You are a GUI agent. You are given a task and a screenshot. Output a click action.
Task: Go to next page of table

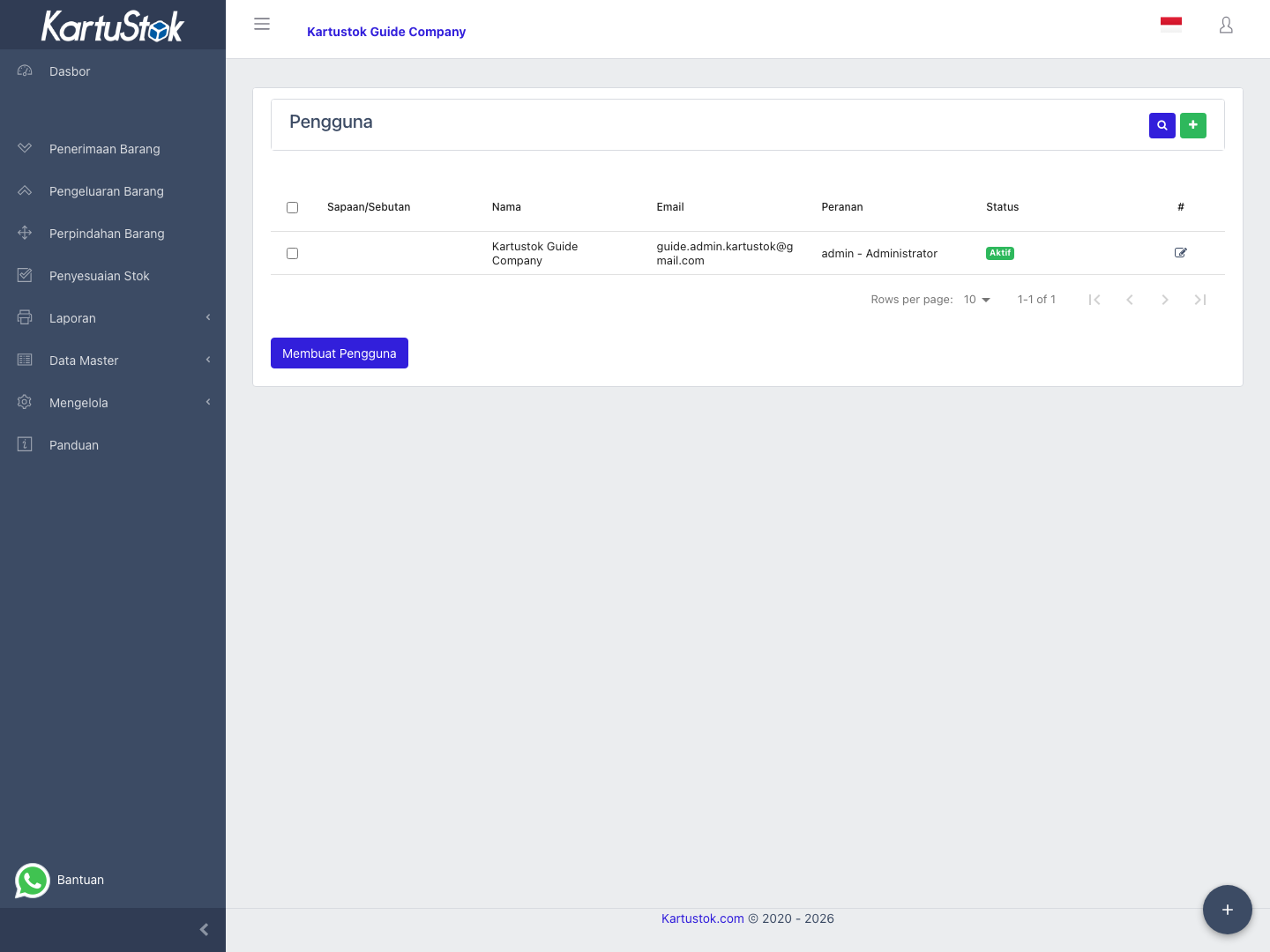tap(1165, 300)
